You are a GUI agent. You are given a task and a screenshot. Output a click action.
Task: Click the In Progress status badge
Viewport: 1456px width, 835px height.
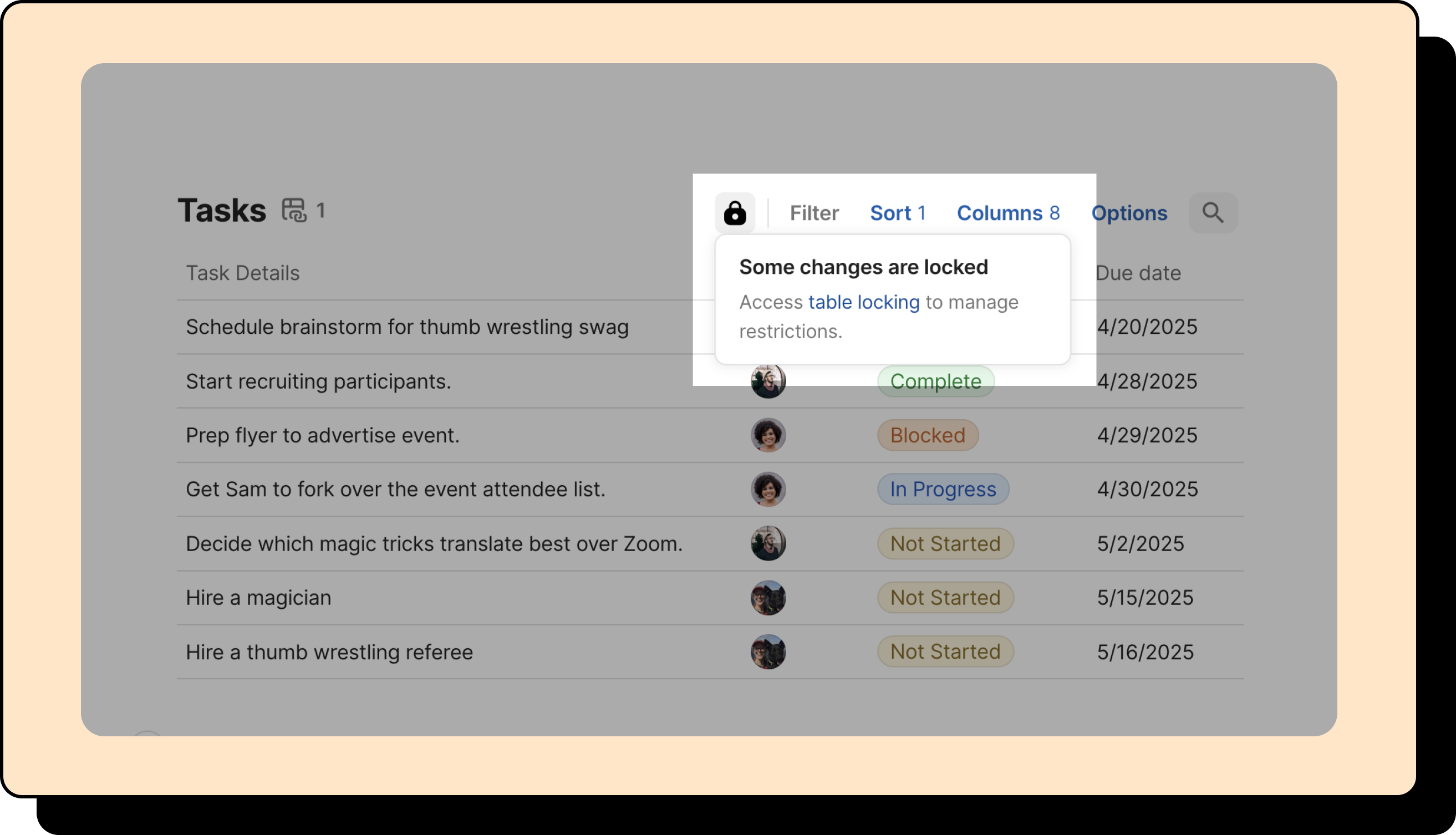click(x=943, y=489)
